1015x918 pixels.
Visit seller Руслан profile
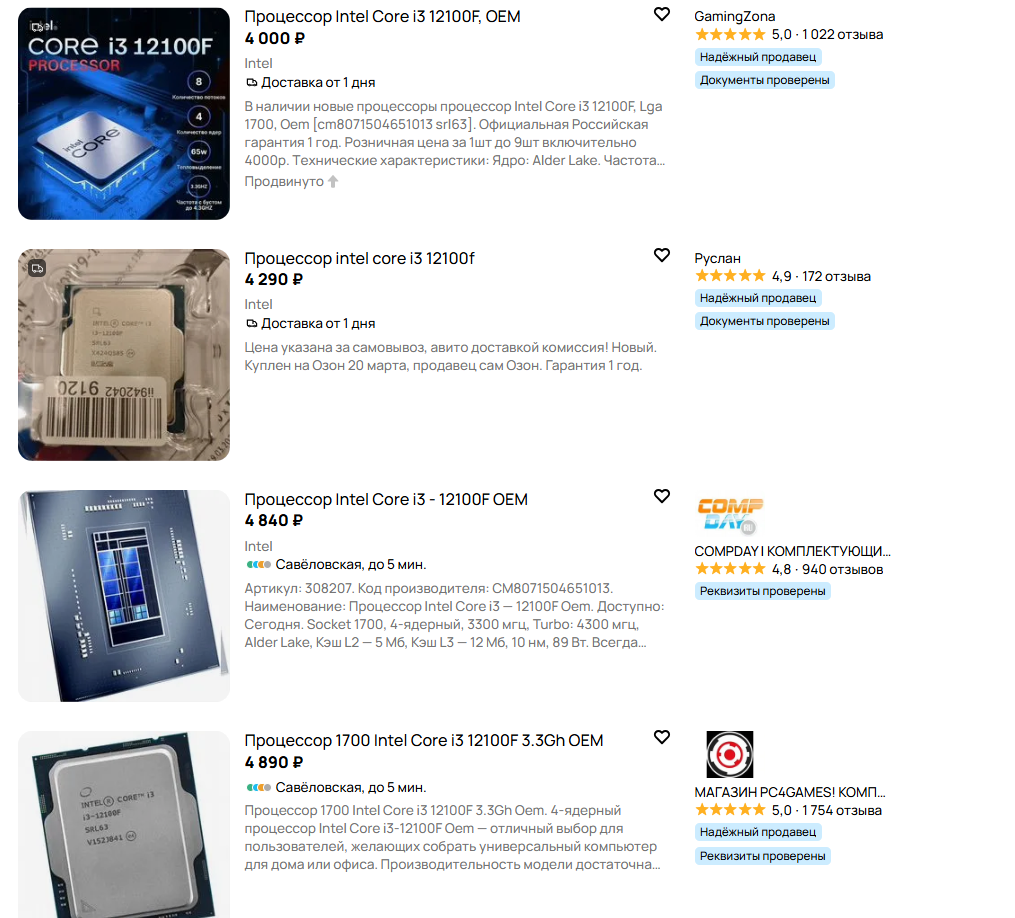(x=717, y=258)
